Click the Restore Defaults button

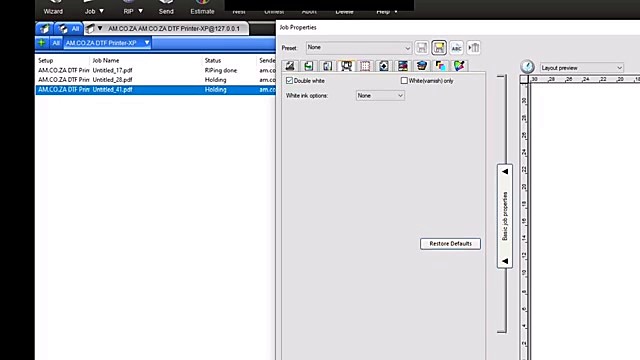click(x=450, y=244)
